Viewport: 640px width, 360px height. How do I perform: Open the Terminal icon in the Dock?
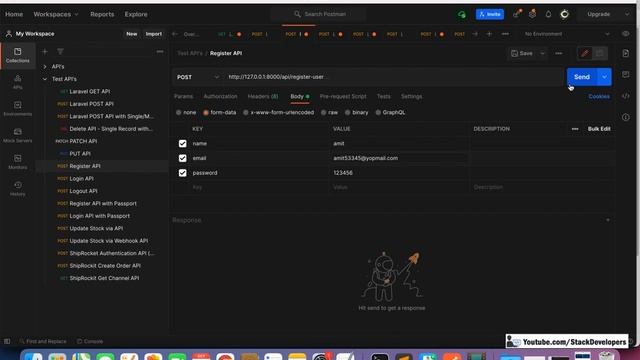[380, 356]
